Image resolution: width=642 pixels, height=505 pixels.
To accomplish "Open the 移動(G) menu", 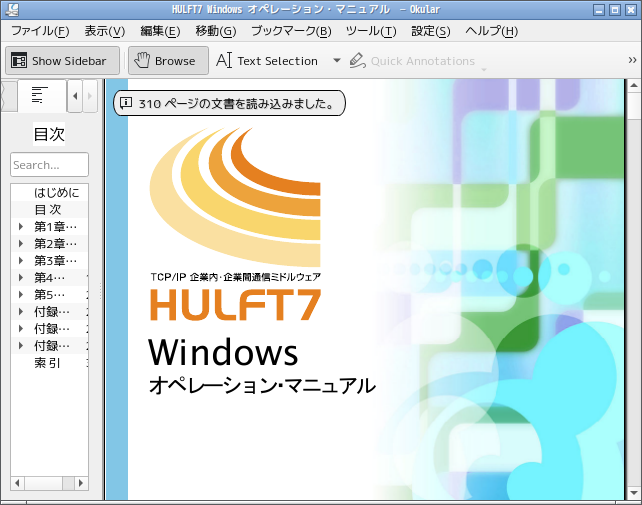I will (216, 31).
